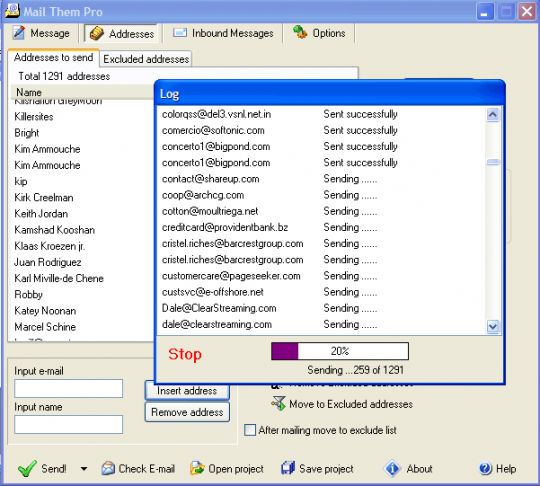Select Juan Rodriguez in the list

pyautogui.click(x=48, y=262)
